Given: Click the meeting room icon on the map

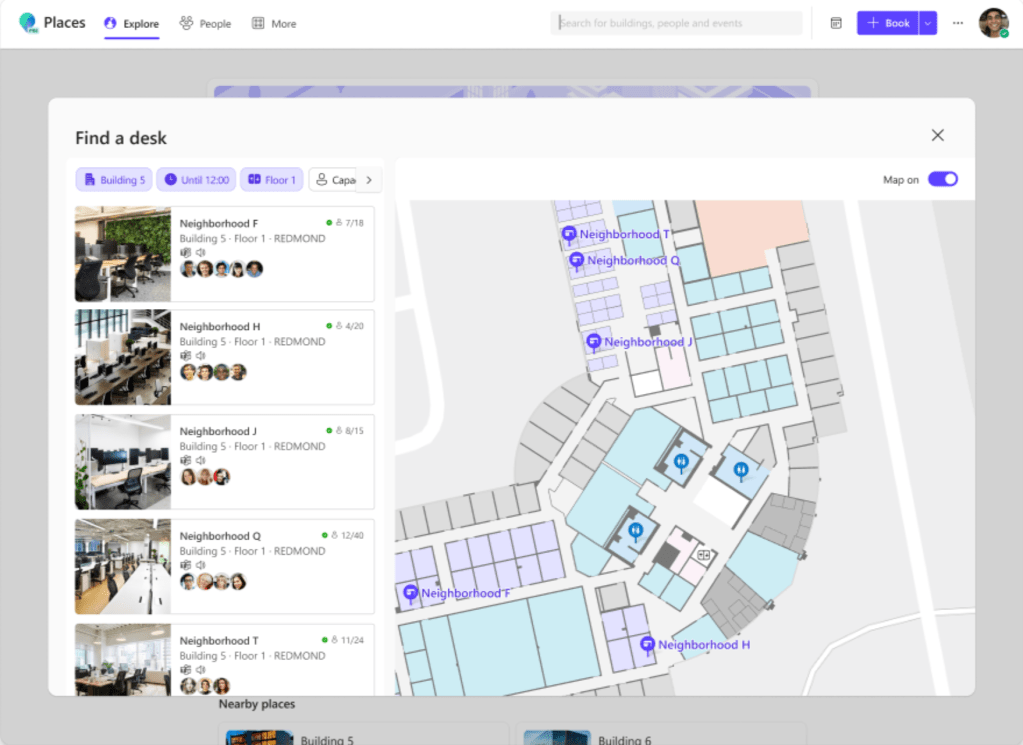Looking at the screenshot, I should pos(704,556).
